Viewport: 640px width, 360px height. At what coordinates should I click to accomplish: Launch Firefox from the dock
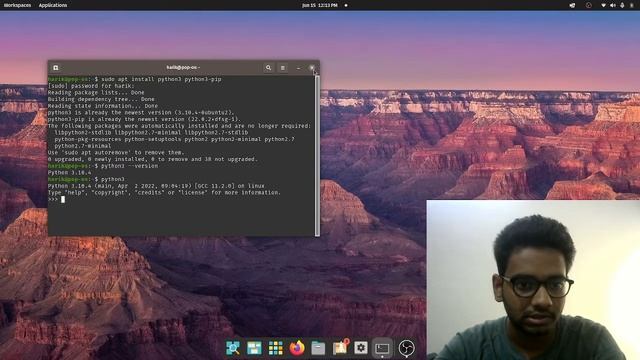point(297,348)
